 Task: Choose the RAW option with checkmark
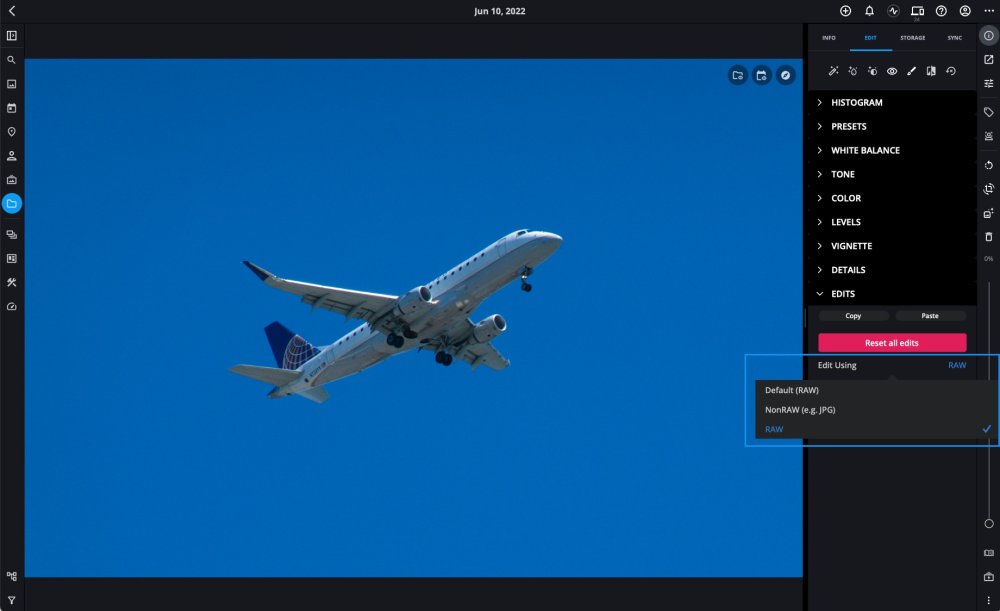point(877,429)
